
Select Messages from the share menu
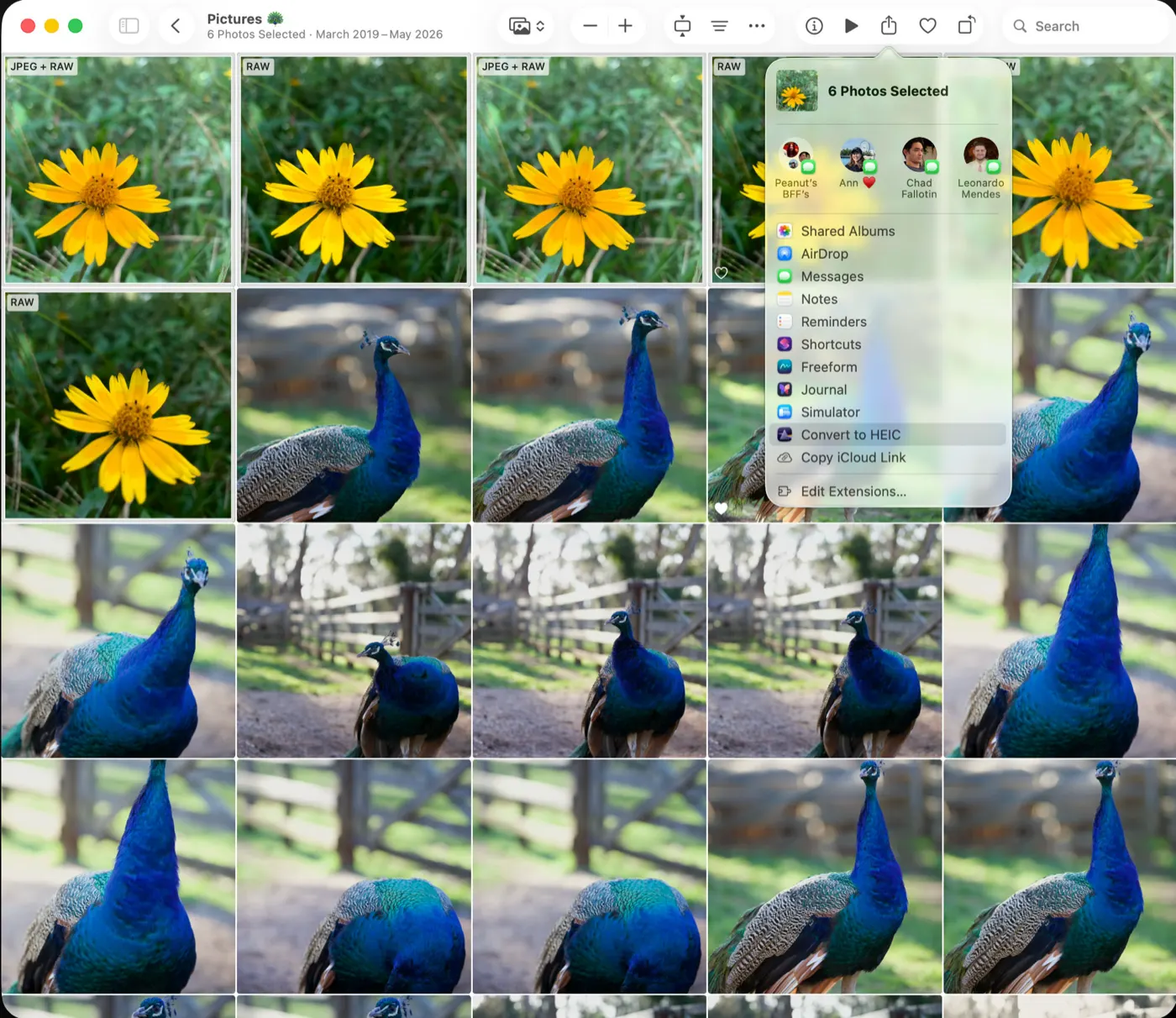[887, 276]
